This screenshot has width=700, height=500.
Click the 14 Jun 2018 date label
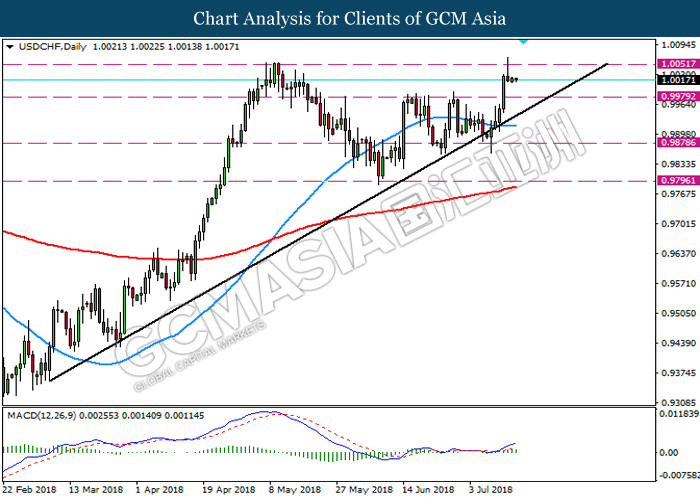point(428,490)
